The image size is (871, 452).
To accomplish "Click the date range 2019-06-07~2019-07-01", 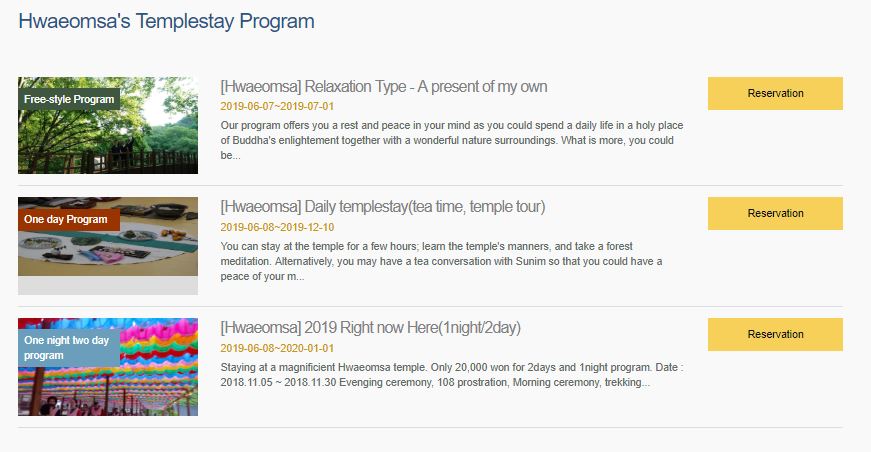I will (277, 106).
